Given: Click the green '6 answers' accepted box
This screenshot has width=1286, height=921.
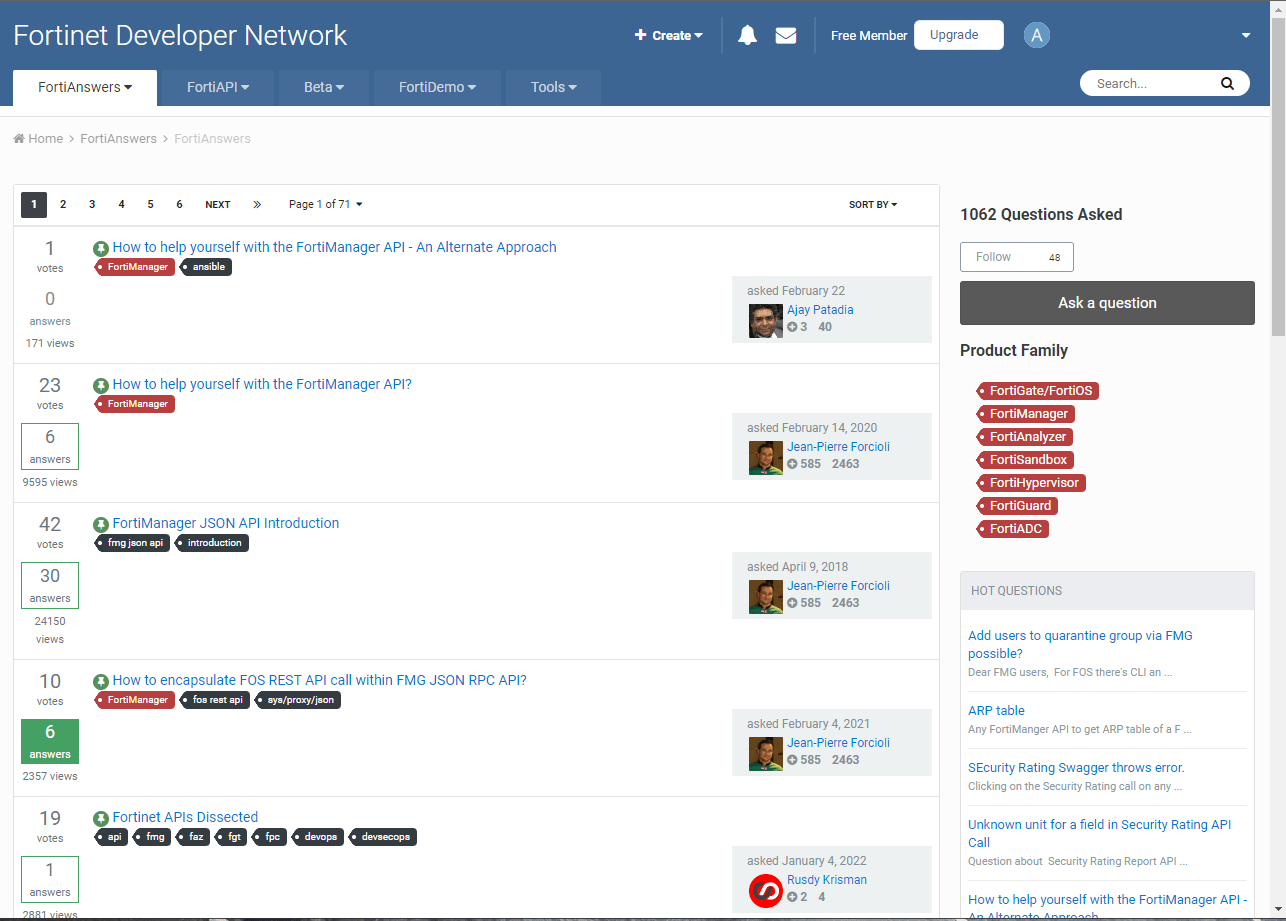Looking at the screenshot, I should tap(50, 741).
